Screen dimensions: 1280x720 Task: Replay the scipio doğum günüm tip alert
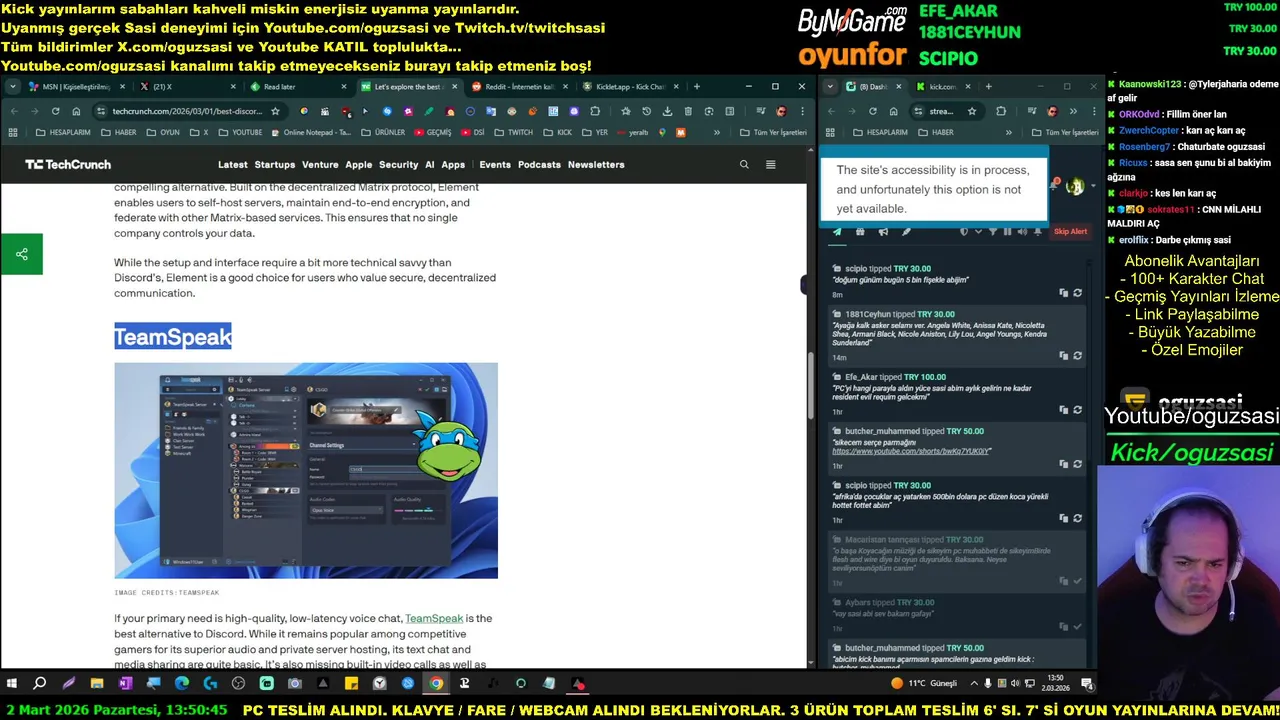[1077, 293]
